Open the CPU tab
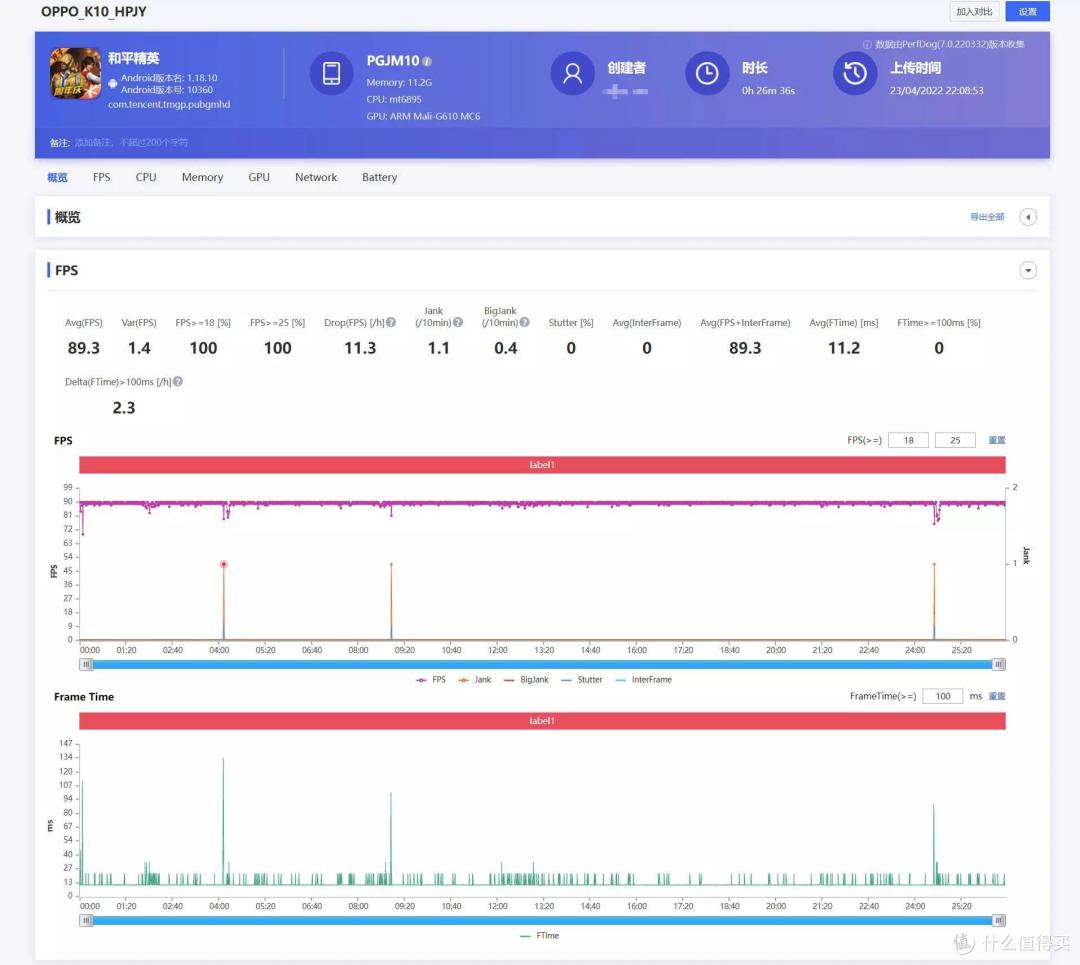Image resolution: width=1080 pixels, height=965 pixels. click(x=146, y=177)
